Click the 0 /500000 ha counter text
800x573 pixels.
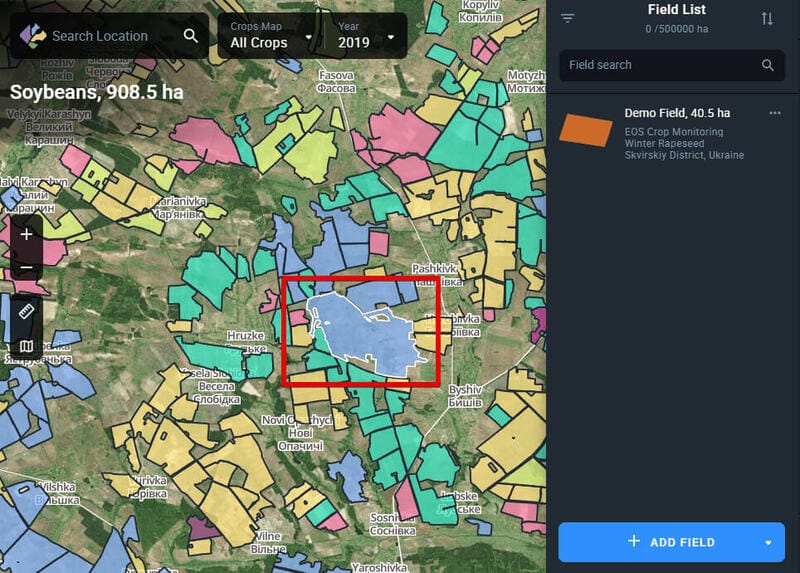(677, 29)
